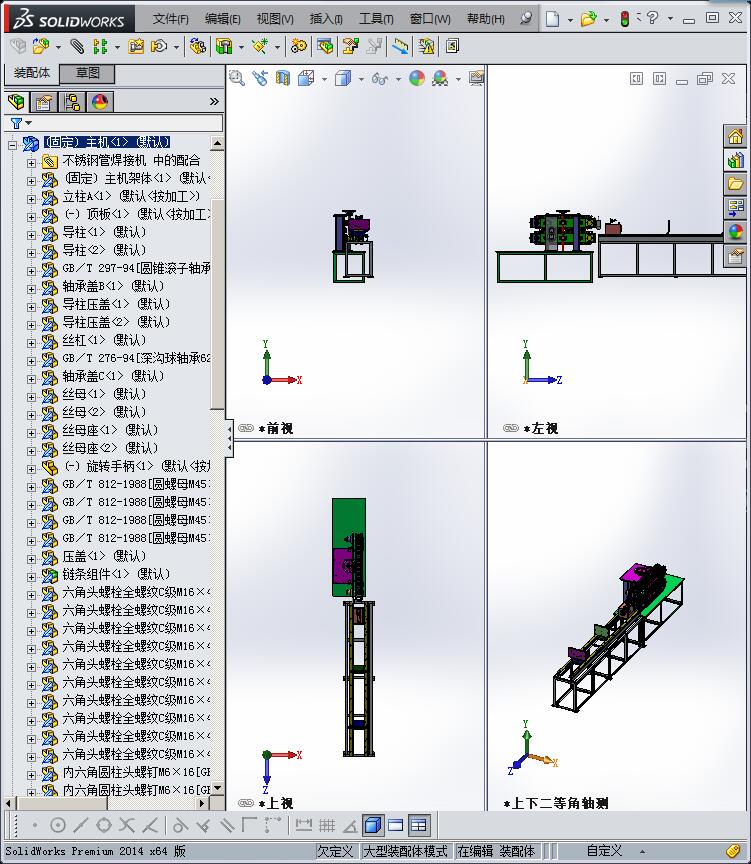
Task: Click the Interference Detection icon
Action: point(400,46)
